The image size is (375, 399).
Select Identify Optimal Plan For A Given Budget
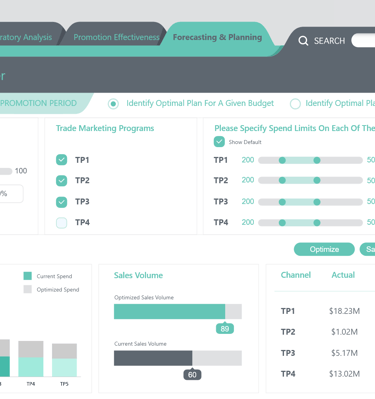(113, 104)
